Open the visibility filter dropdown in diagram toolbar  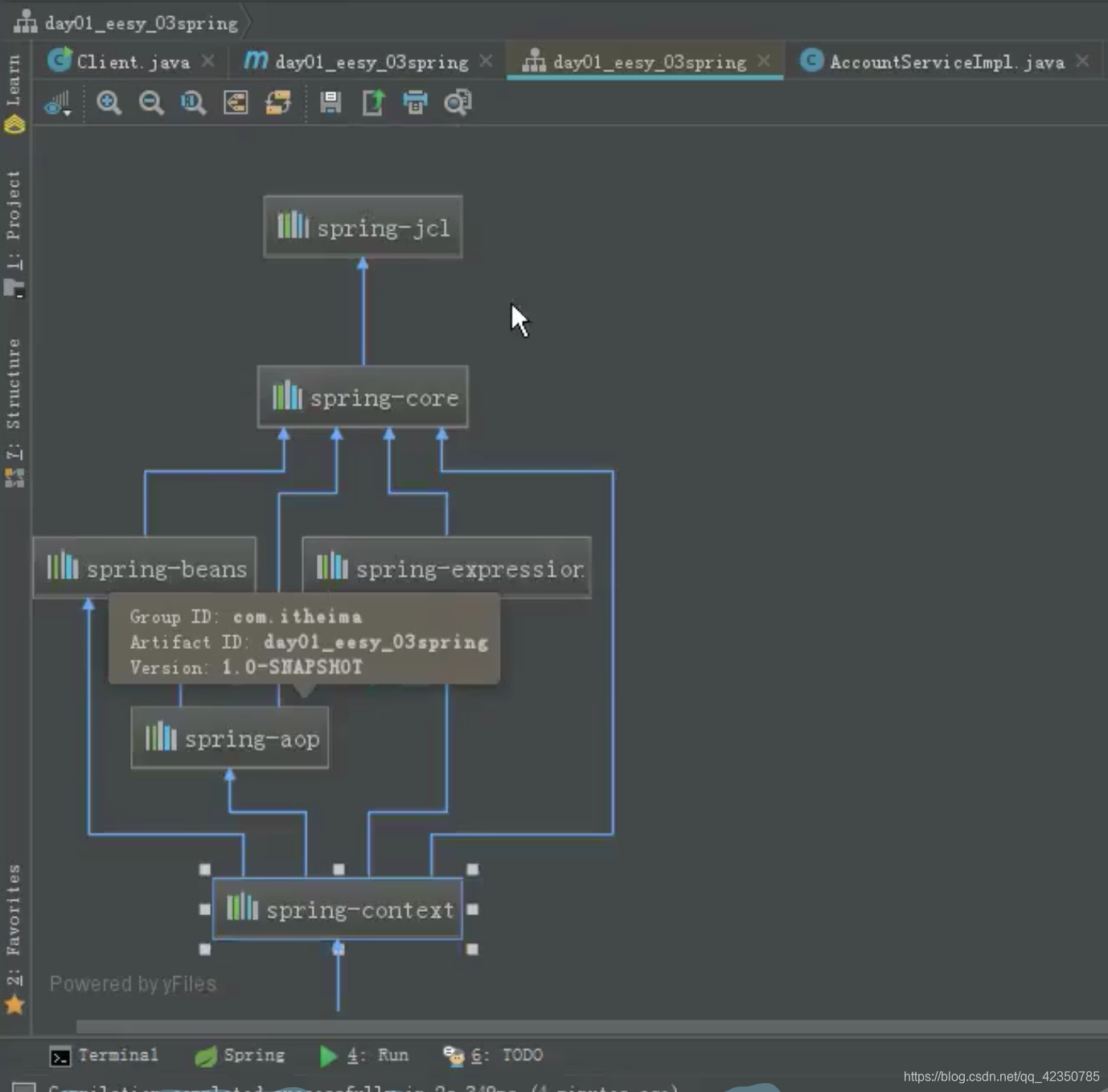(58, 103)
